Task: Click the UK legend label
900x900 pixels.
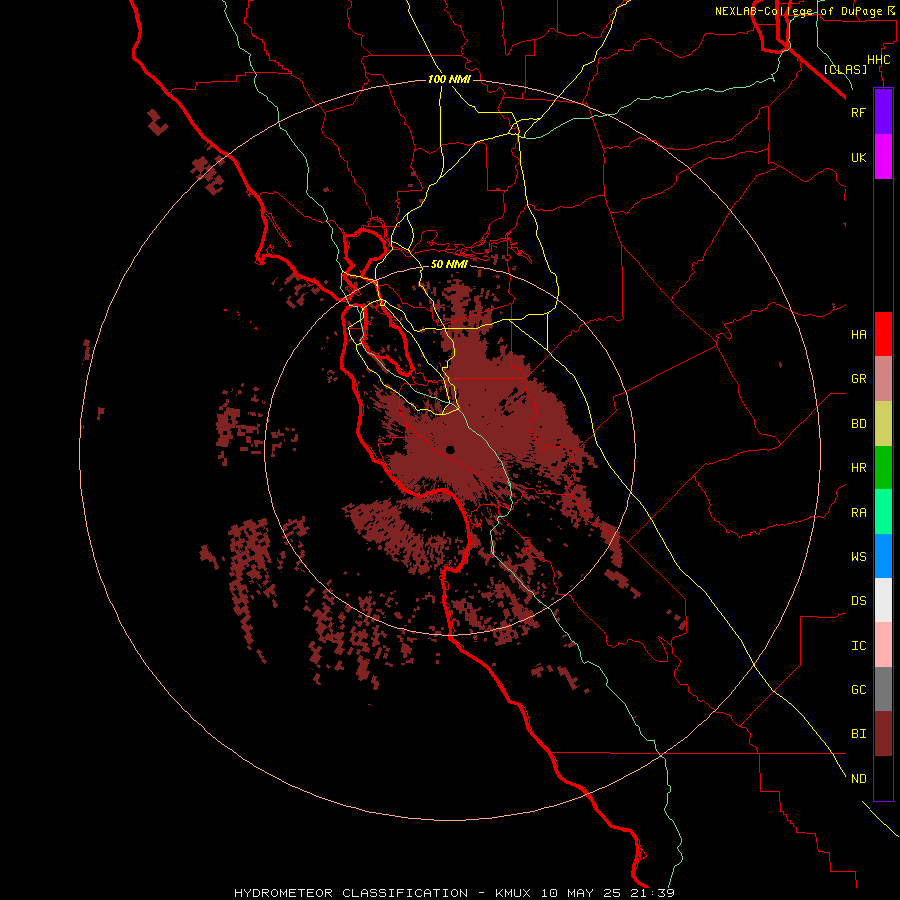Action: 858,157
